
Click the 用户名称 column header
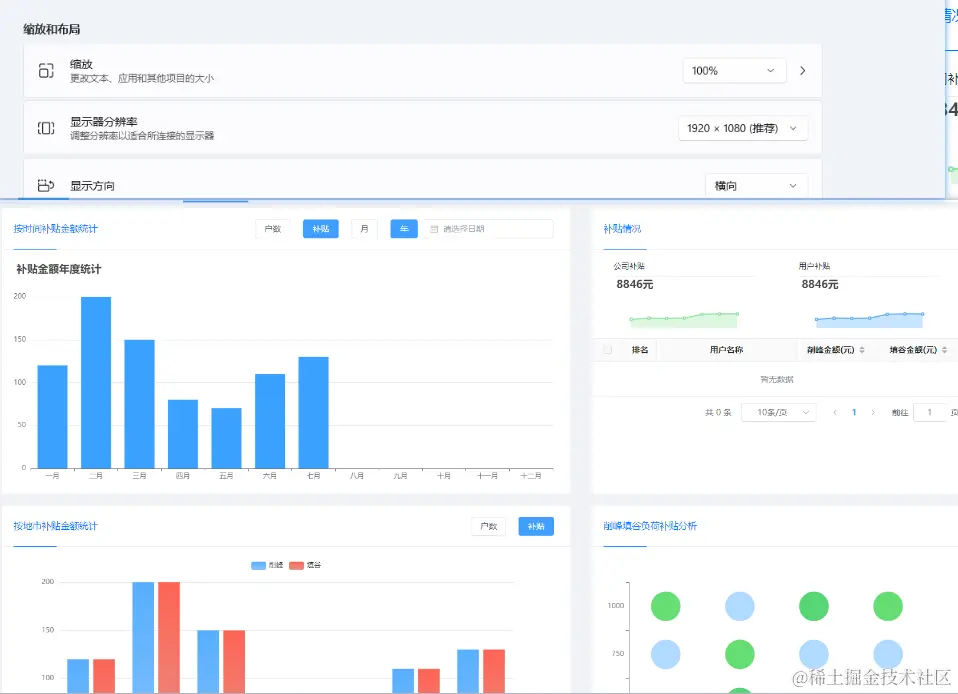tap(726, 350)
